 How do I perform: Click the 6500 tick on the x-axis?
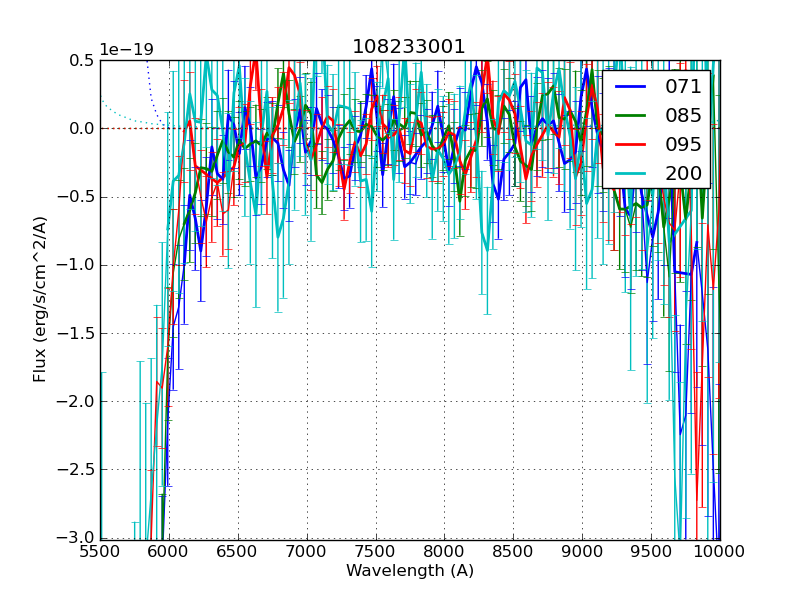tap(238, 551)
